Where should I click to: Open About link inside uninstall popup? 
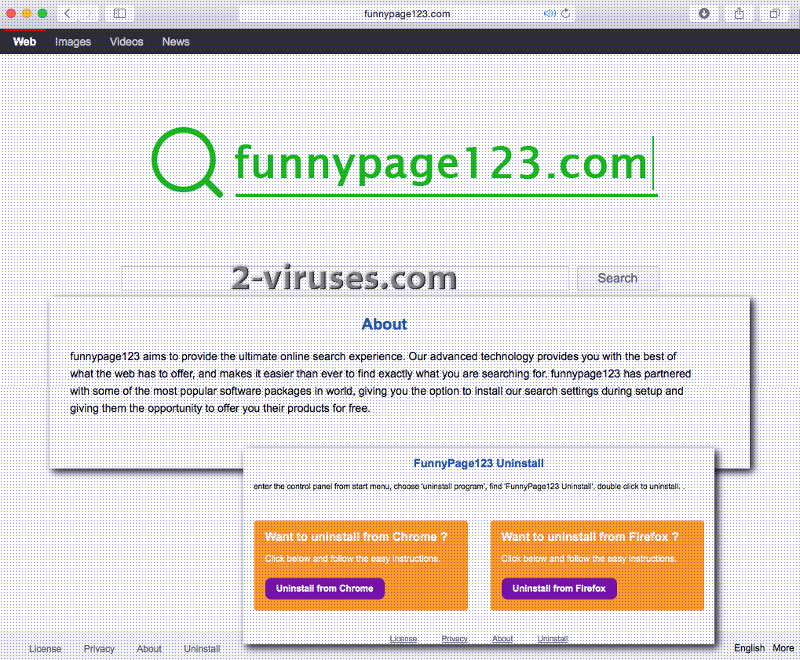(x=503, y=639)
